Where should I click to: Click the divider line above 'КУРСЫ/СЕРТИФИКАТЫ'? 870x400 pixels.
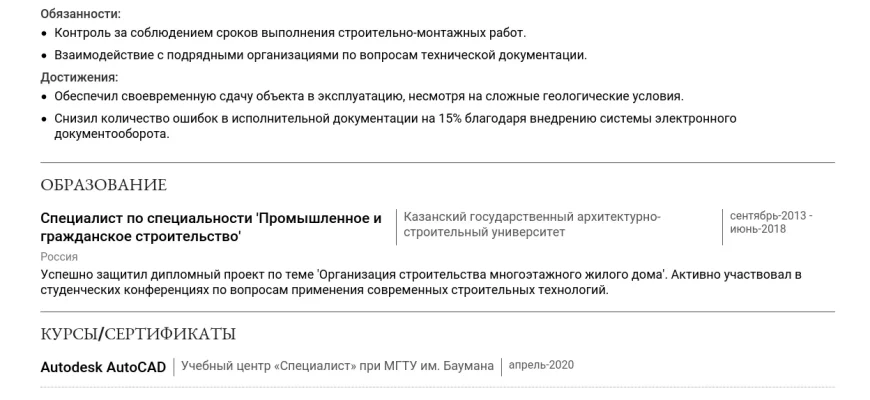tap(437, 311)
